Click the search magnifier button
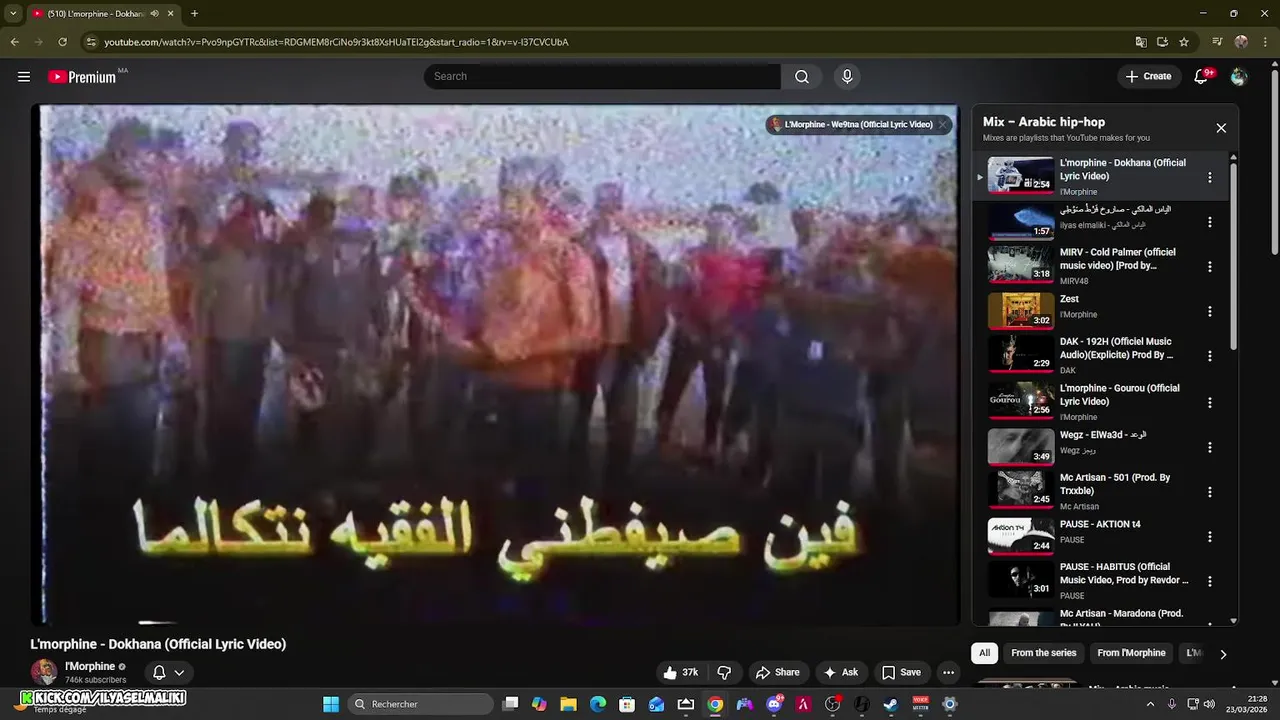 (802, 77)
